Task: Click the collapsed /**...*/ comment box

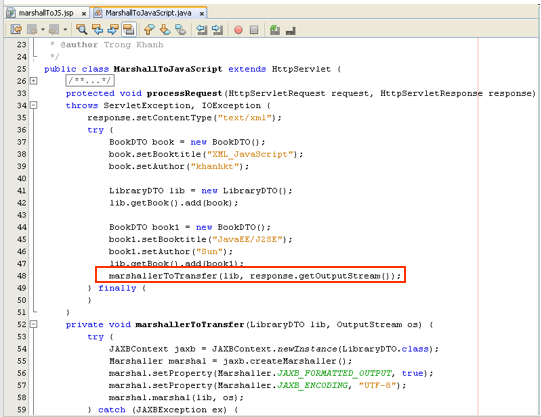Action: [x=90, y=81]
